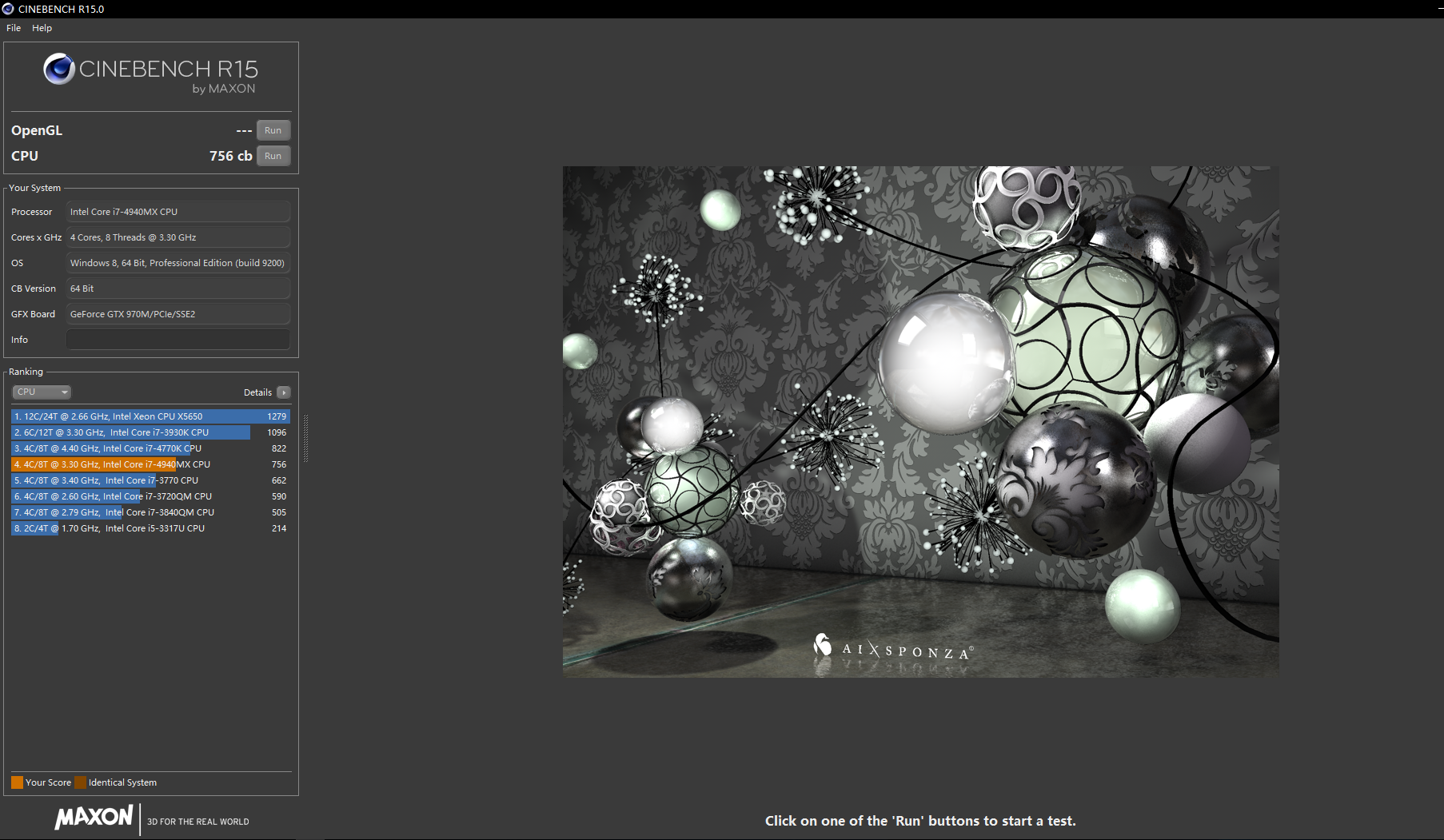Click the 756 cb CPU score
The height and width of the screenshot is (840, 1444).
[230, 156]
